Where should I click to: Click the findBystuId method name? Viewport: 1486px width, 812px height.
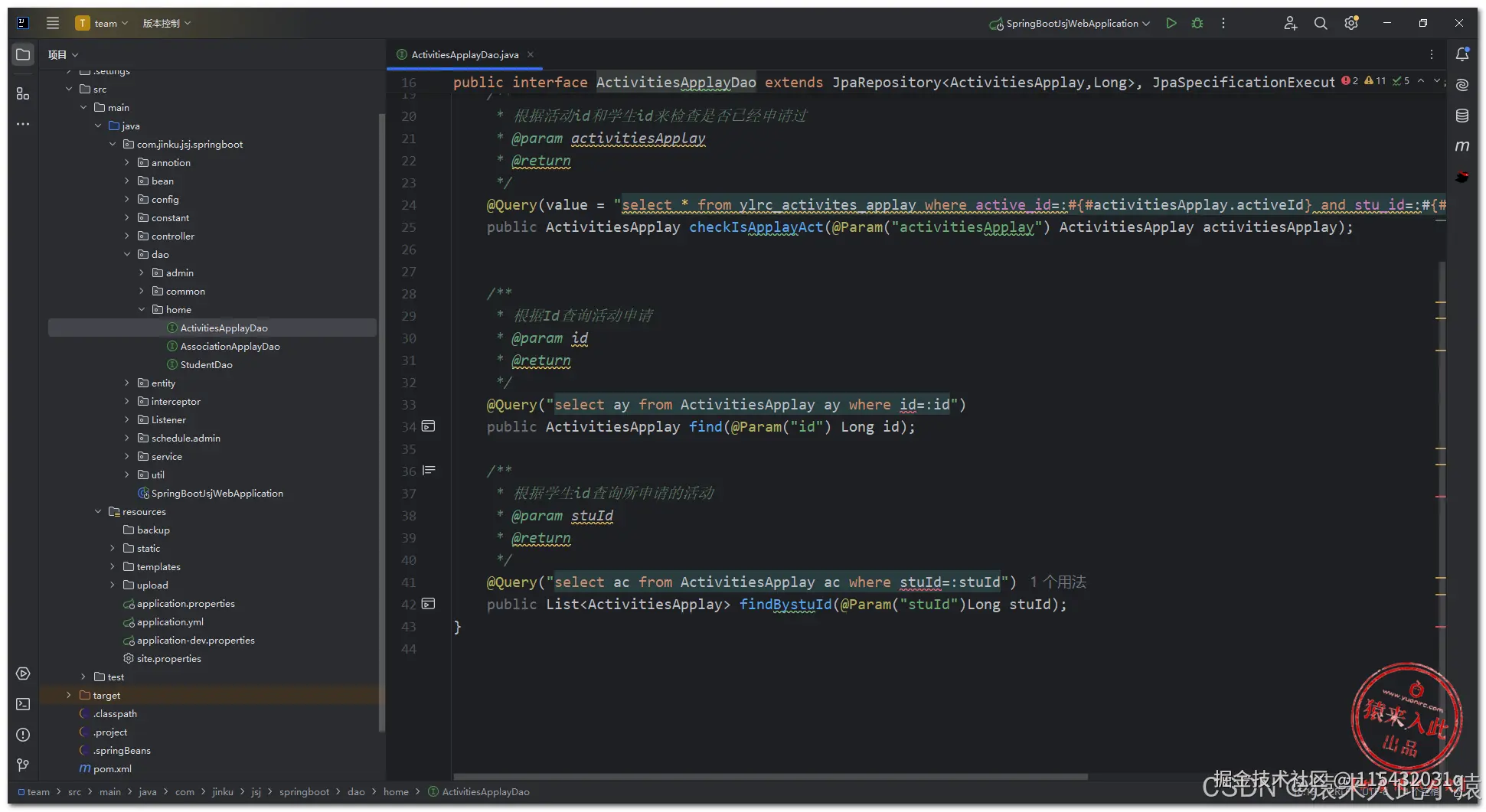point(785,604)
